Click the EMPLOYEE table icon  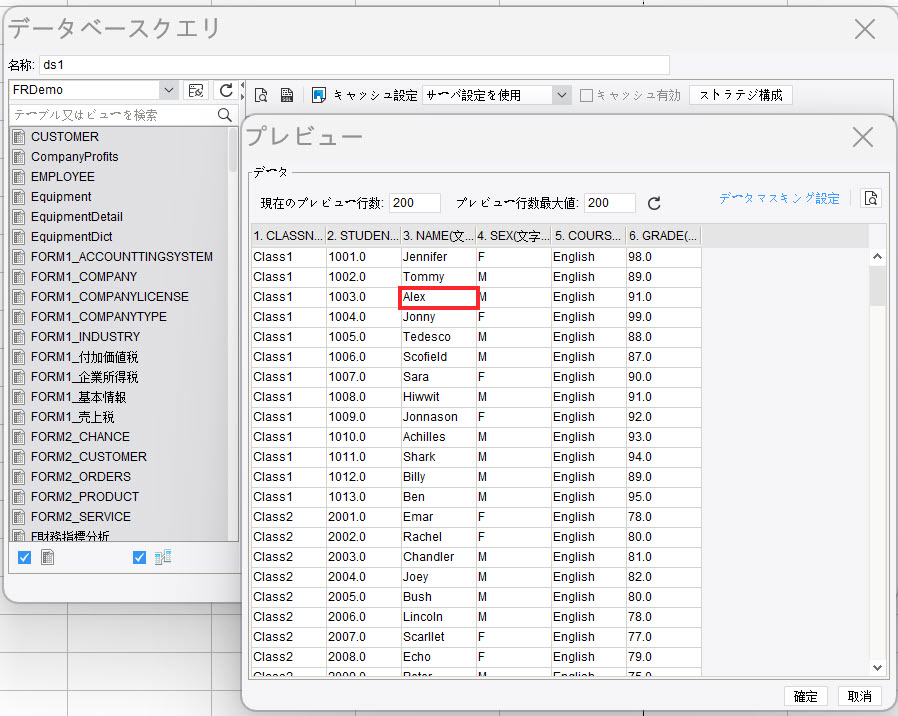tap(19, 177)
